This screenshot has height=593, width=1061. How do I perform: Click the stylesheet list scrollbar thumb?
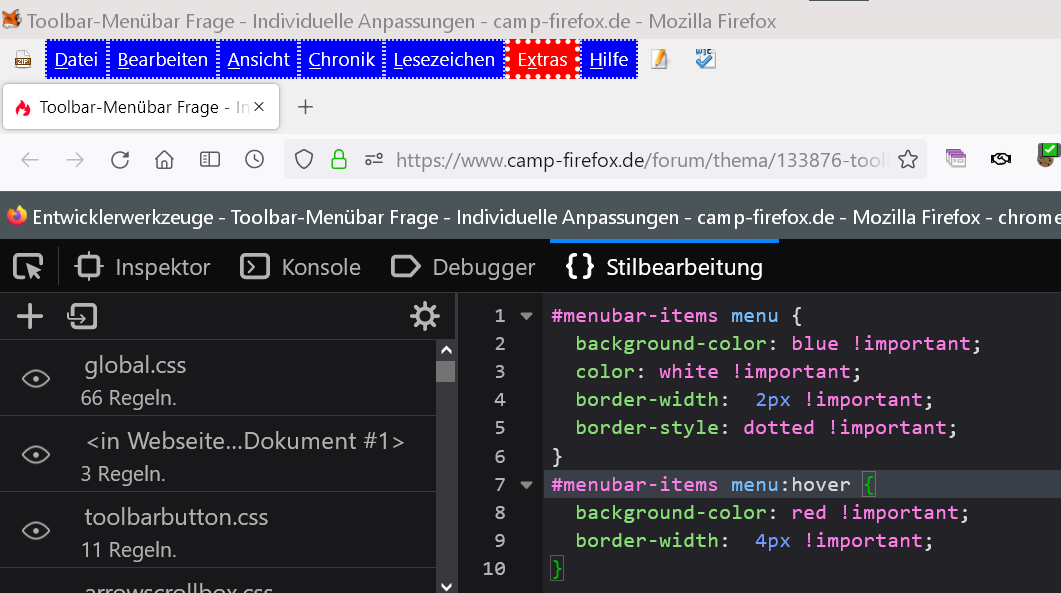coord(445,372)
